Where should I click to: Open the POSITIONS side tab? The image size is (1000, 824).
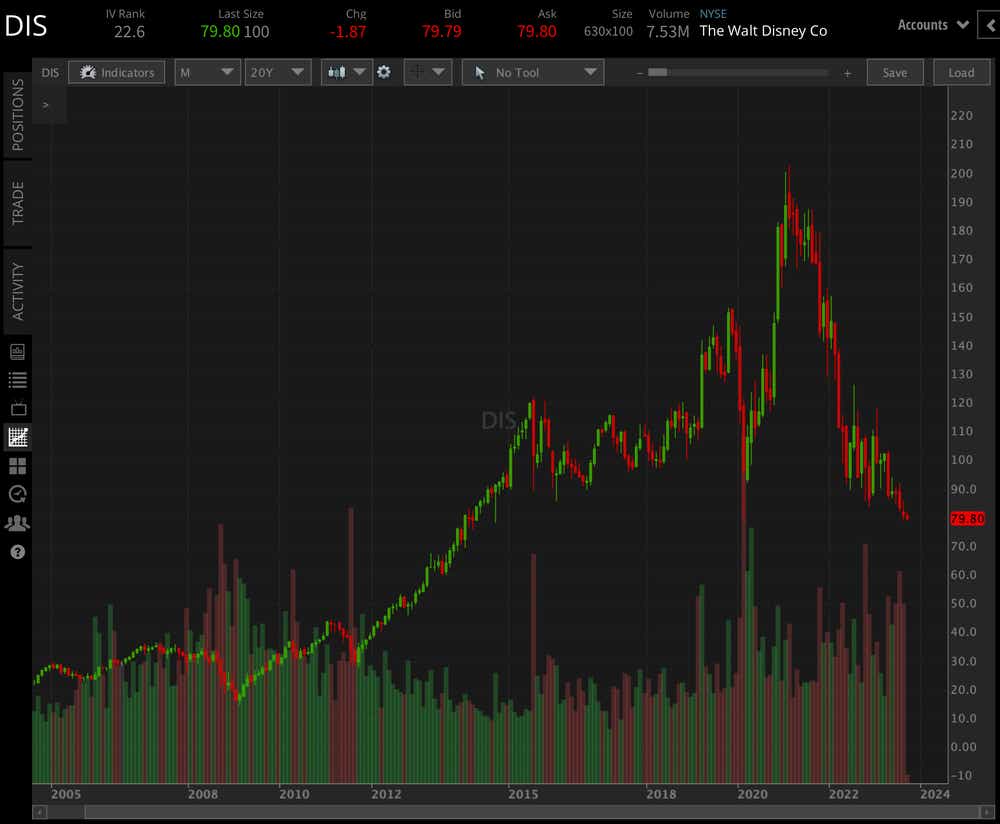coord(17,115)
